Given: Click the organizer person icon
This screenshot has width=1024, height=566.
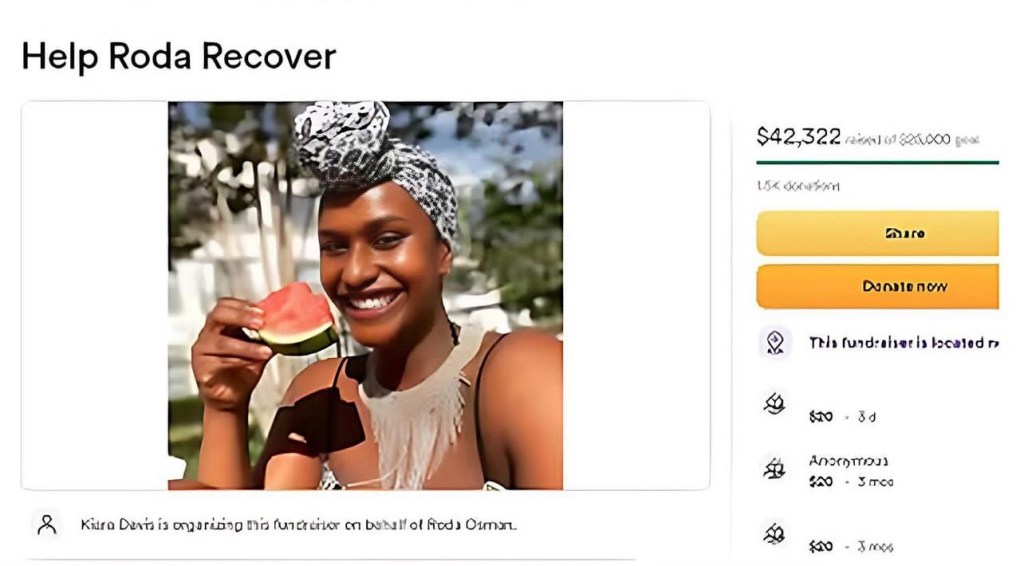Looking at the screenshot, I should [46, 524].
